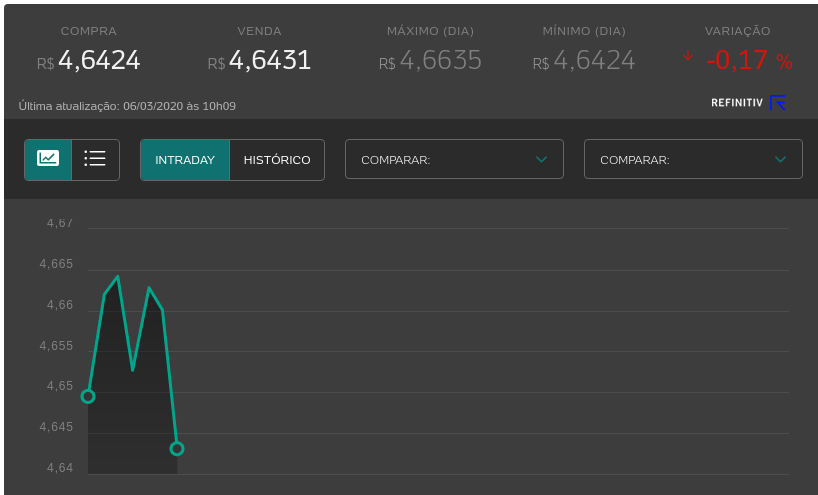Open the HISTÓRICO tab
Image resolution: width=818 pixels, height=495 pixels.
point(277,160)
